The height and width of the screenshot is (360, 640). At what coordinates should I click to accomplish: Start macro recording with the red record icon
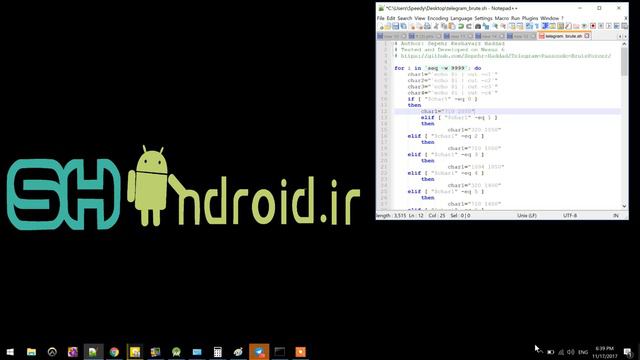point(593,26)
